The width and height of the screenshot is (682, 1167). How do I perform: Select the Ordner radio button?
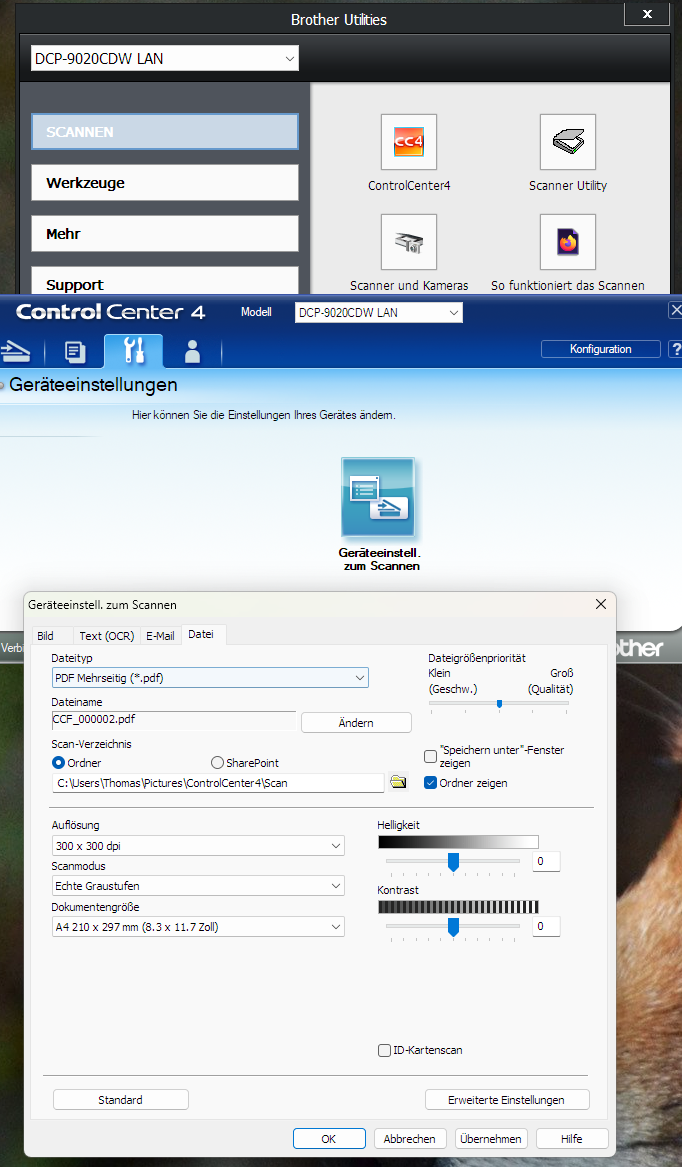[x=58, y=763]
